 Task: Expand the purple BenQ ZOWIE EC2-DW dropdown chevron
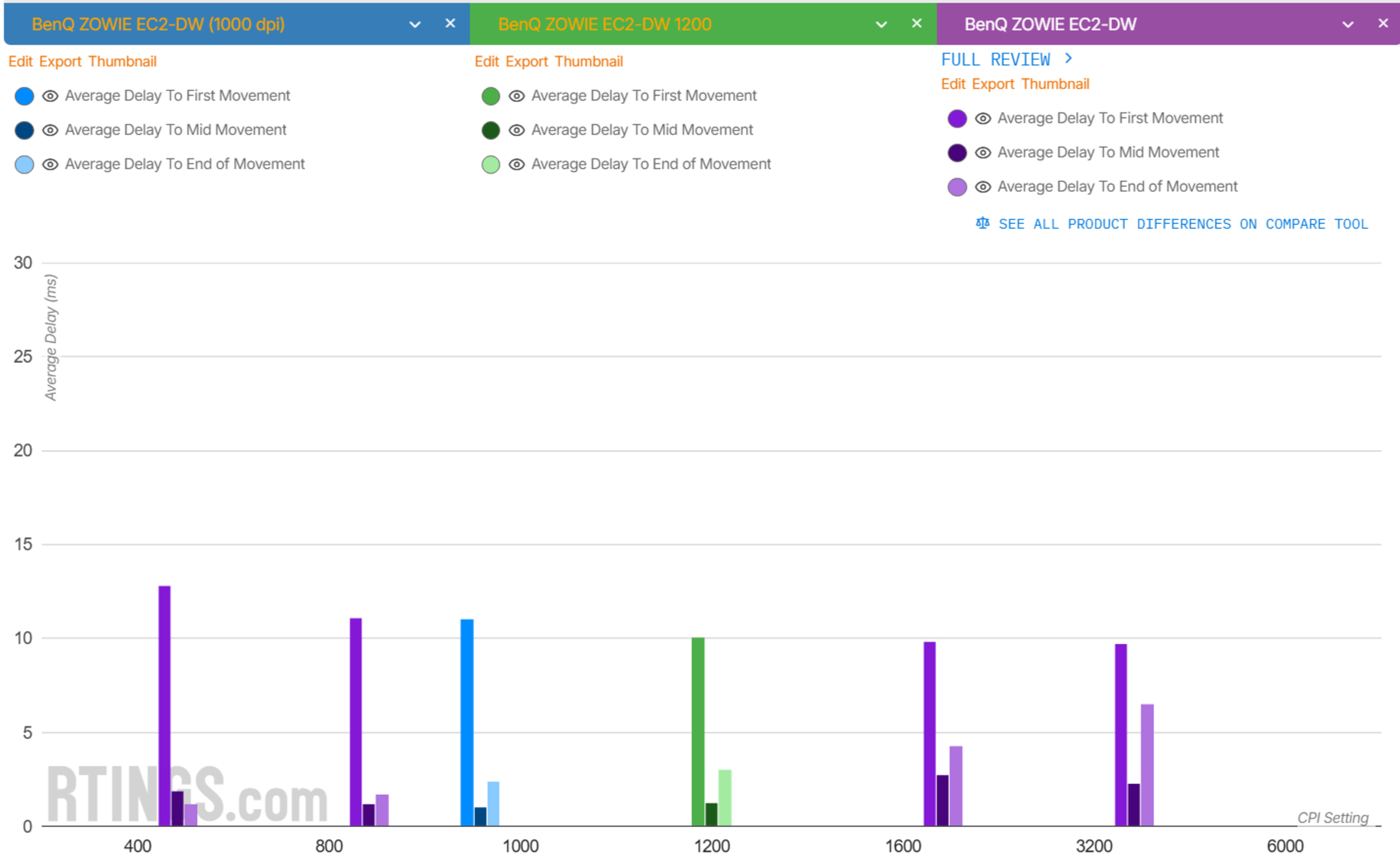(1348, 24)
